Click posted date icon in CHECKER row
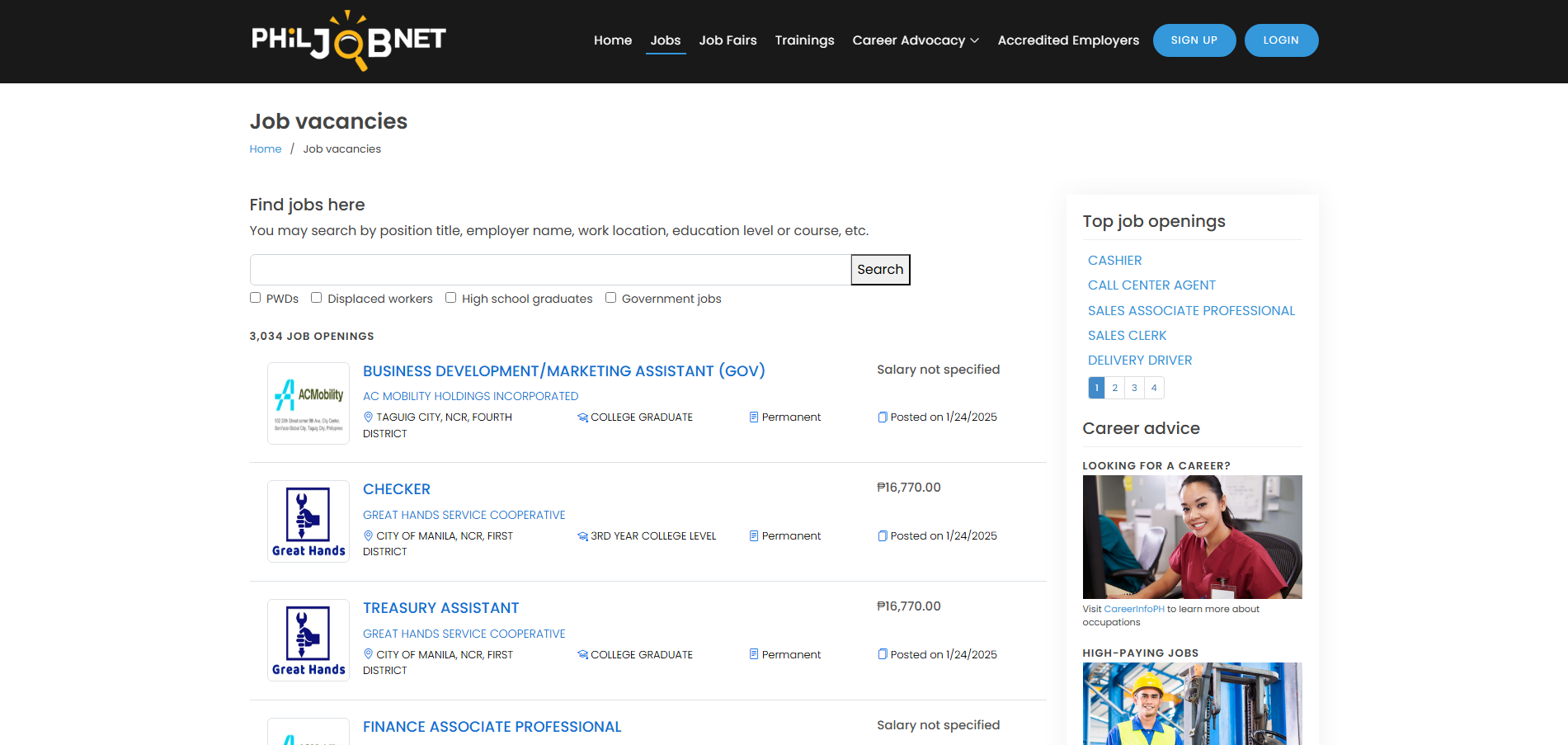This screenshot has height=745, width=1568. tap(883, 535)
